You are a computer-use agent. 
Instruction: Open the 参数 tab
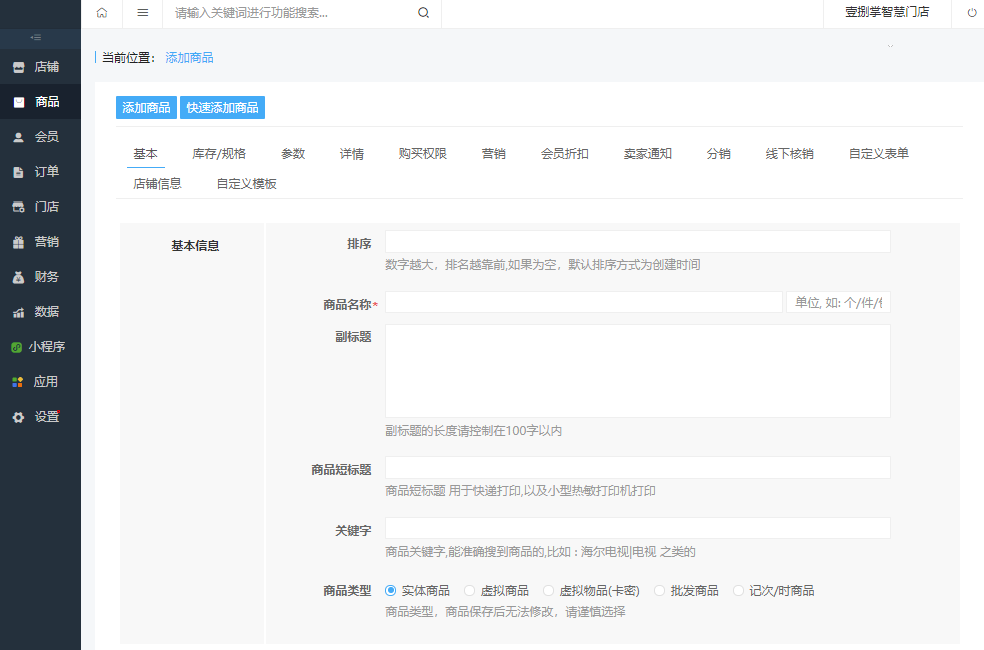pyautogui.click(x=293, y=154)
